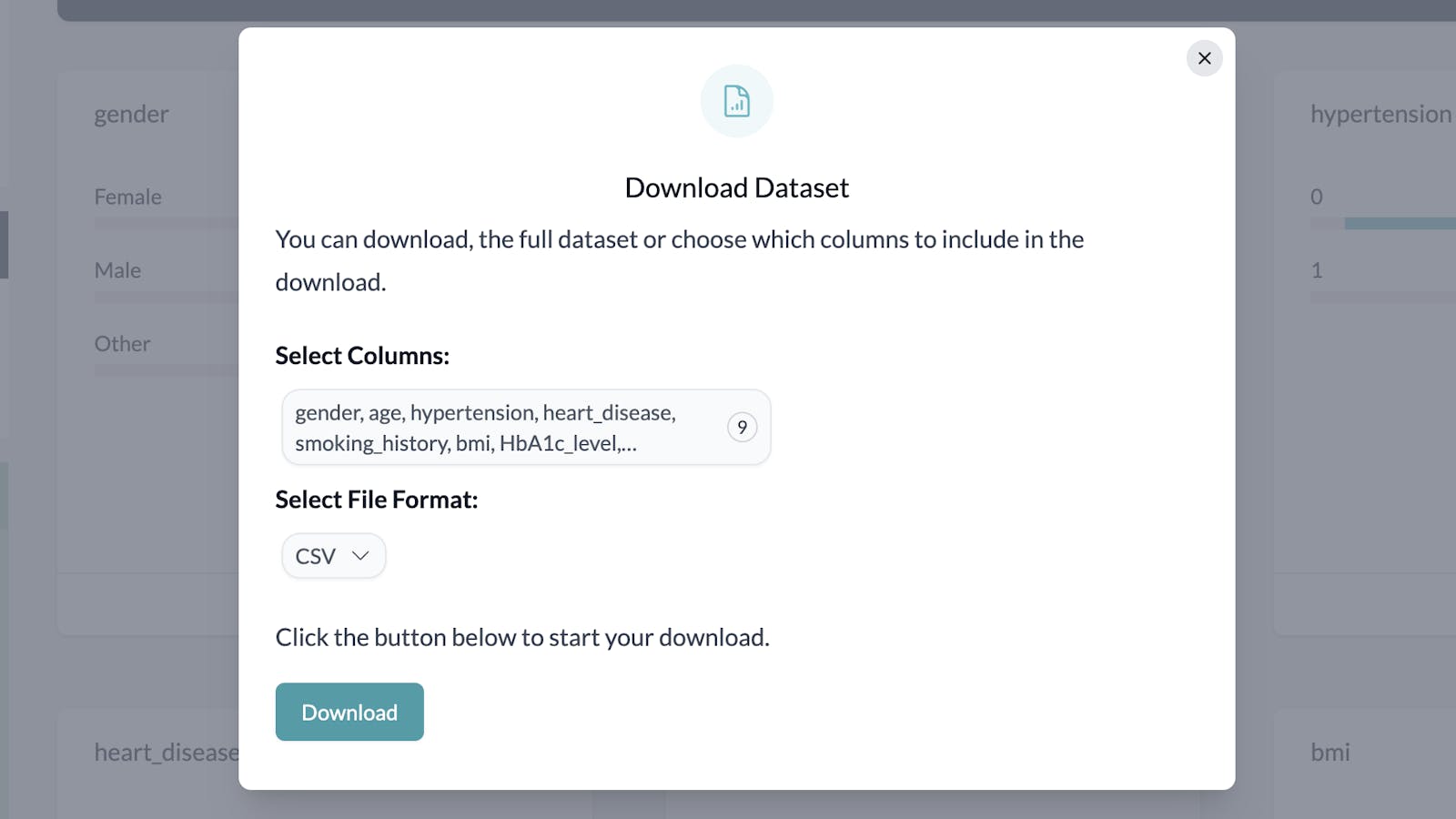Choose the Female category row
The height and width of the screenshot is (819, 1456).
pyautogui.click(x=128, y=197)
